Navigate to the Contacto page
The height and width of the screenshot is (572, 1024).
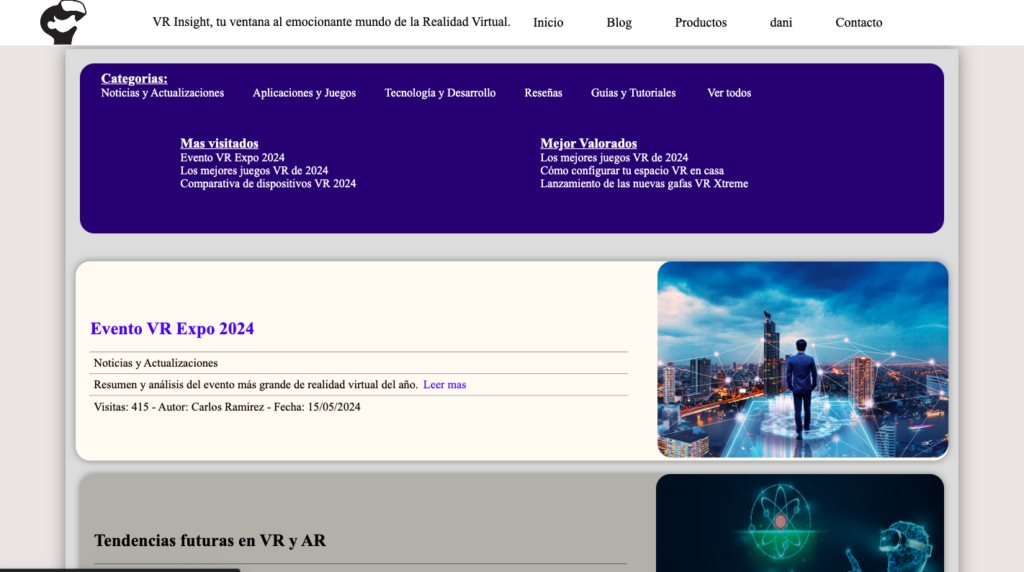pos(859,22)
